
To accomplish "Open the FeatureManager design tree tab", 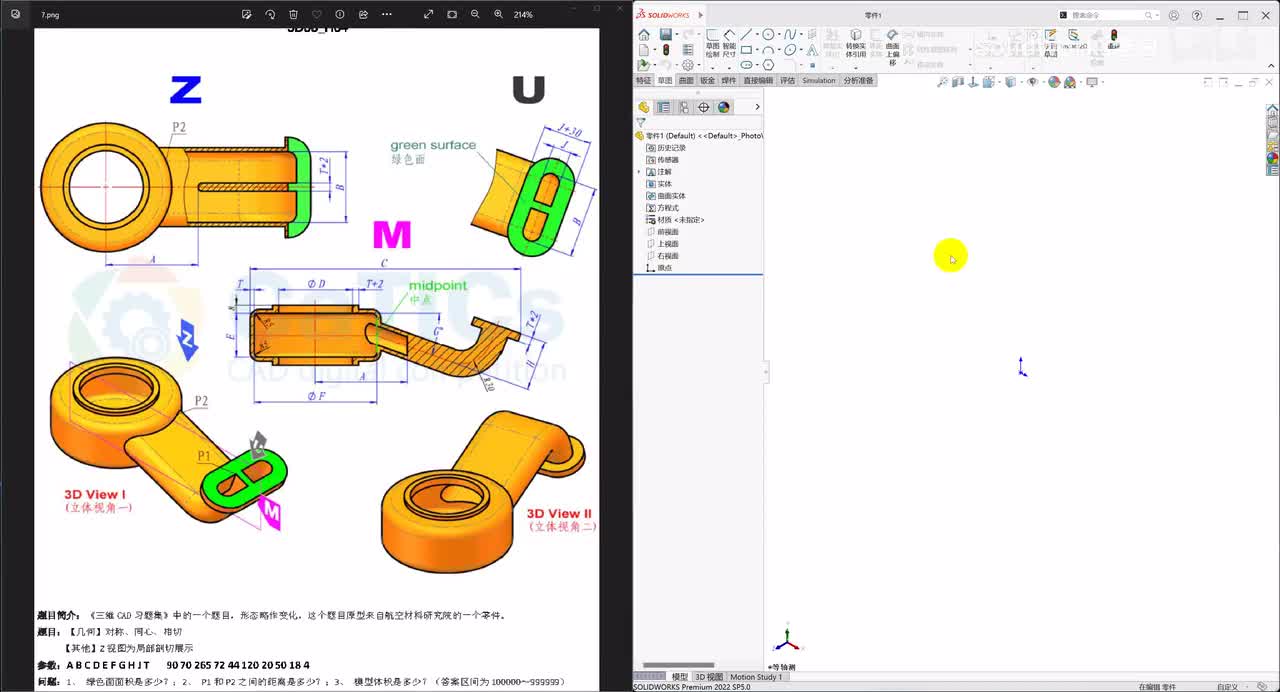I will coord(643,107).
